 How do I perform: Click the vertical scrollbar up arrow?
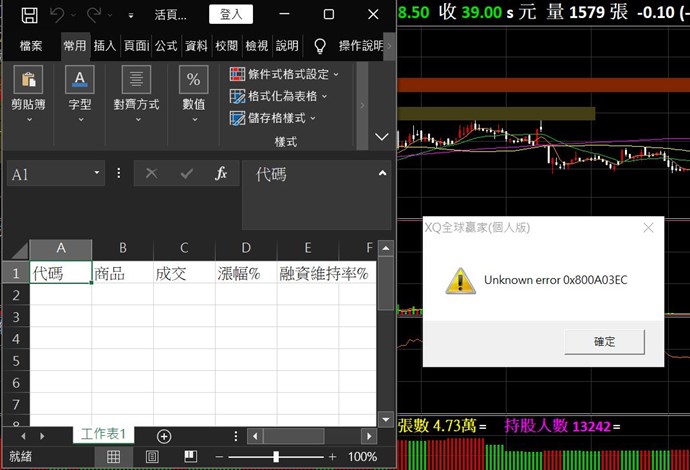386,248
